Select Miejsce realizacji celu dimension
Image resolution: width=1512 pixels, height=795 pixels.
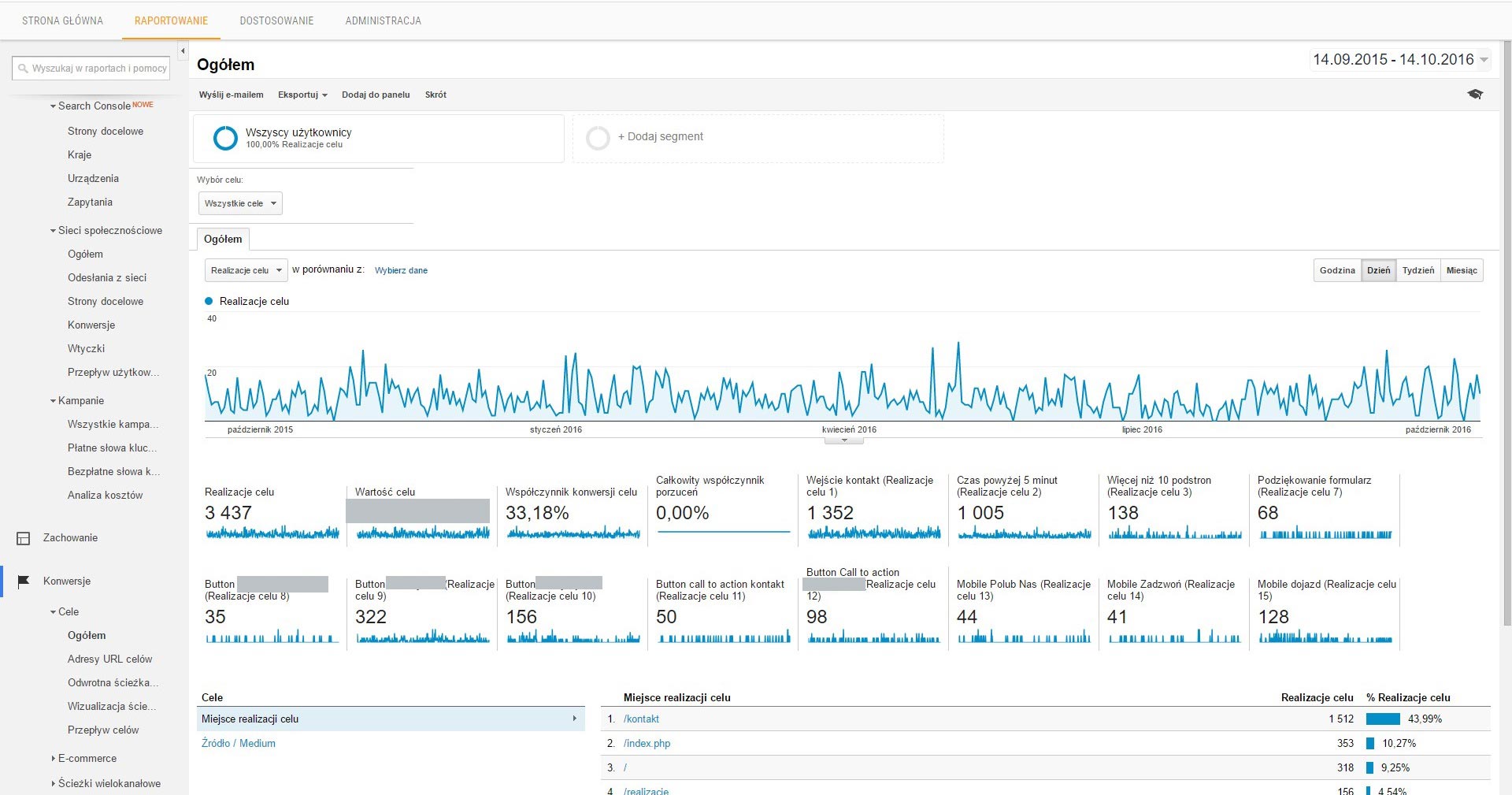(391, 719)
